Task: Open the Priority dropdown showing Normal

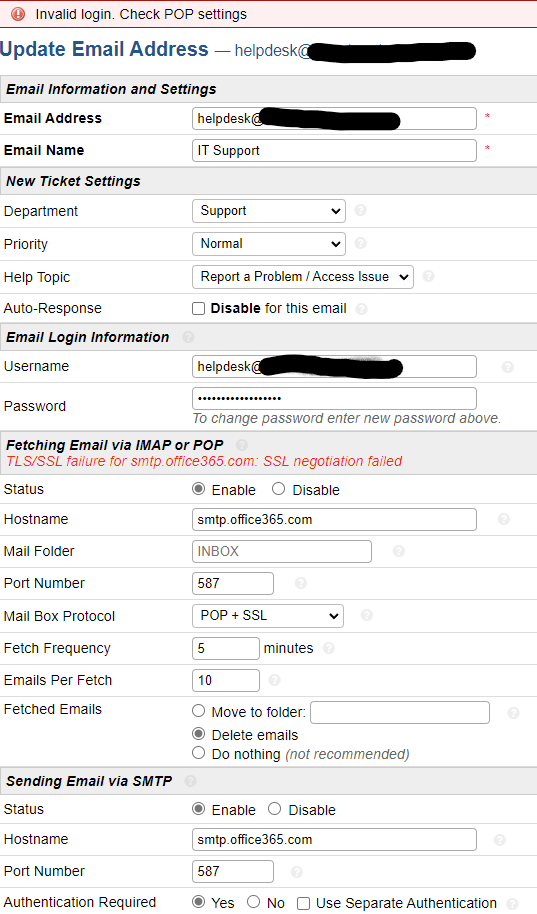Action: pos(269,244)
